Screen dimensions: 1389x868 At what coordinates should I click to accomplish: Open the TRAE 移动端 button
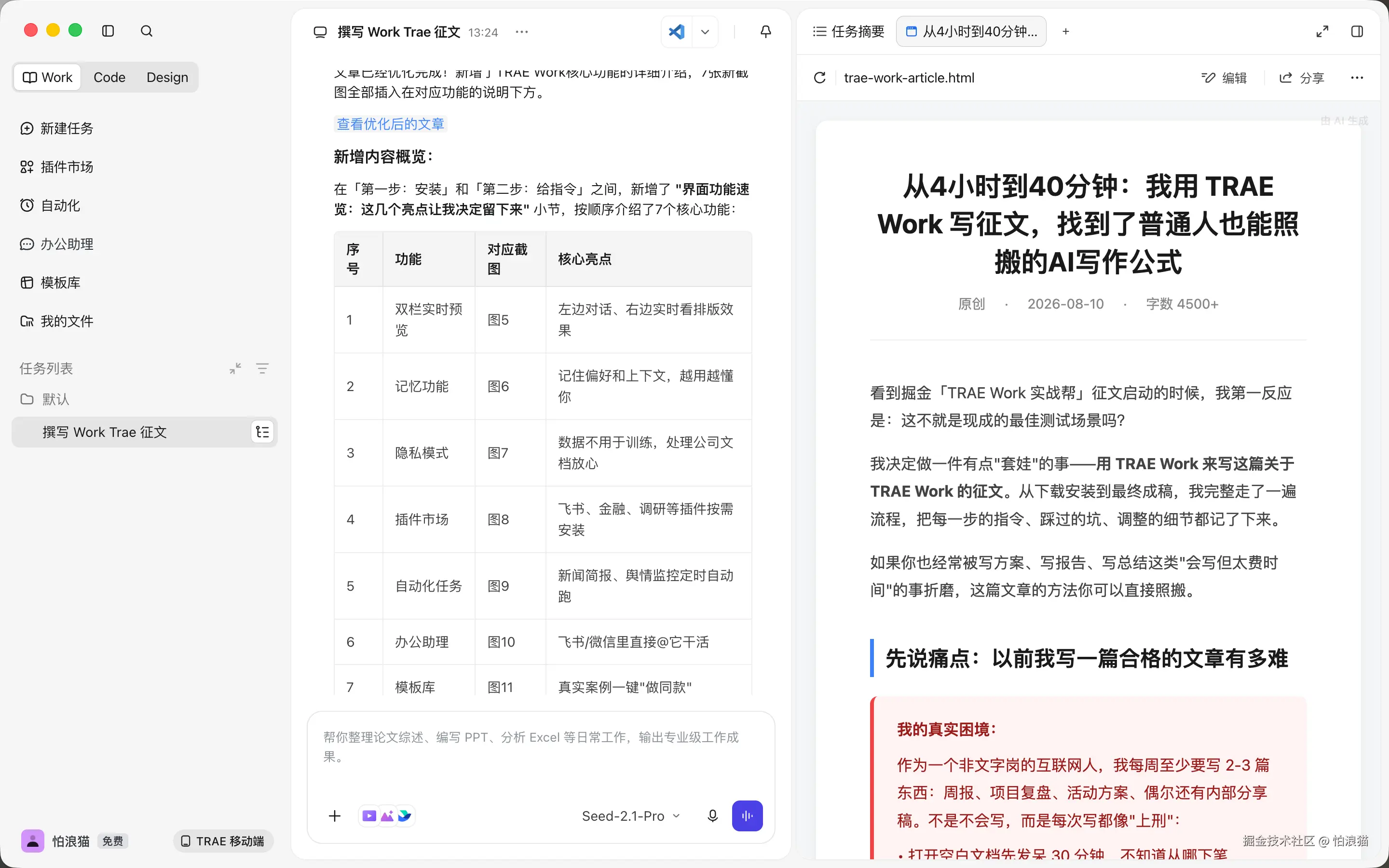(223, 841)
